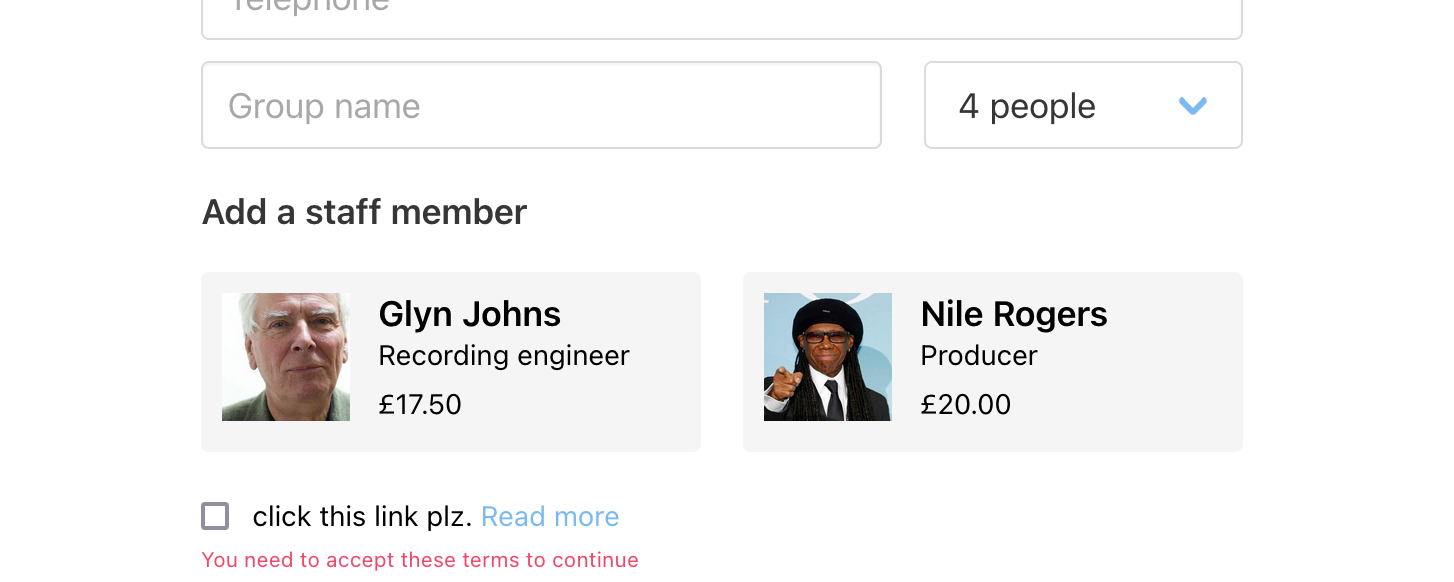This screenshot has height=582, width=1454.
Task: Click into the Telephone input field
Action: pos(721,14)
